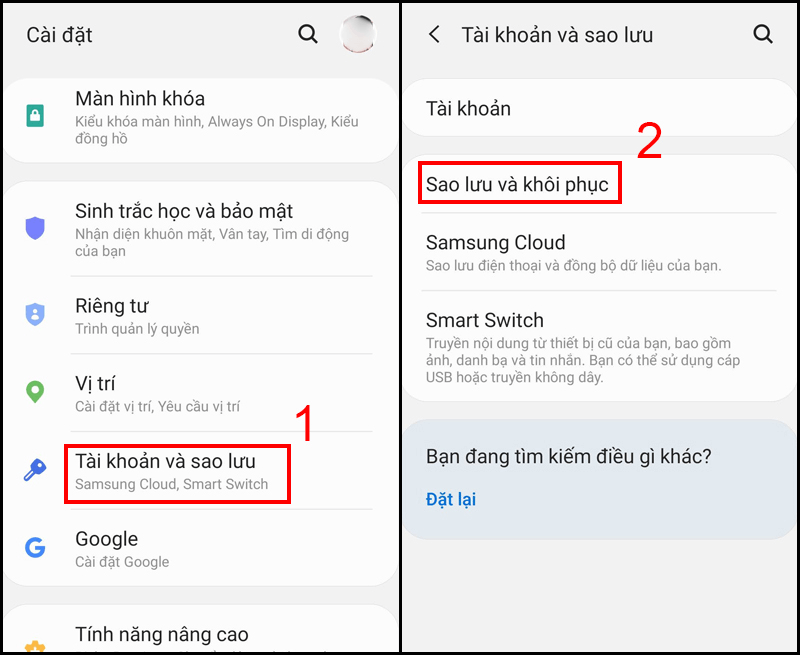Tap the Riêng tư privacy shield icon
The image size is (800, 655).
click(x=35, y=314)
